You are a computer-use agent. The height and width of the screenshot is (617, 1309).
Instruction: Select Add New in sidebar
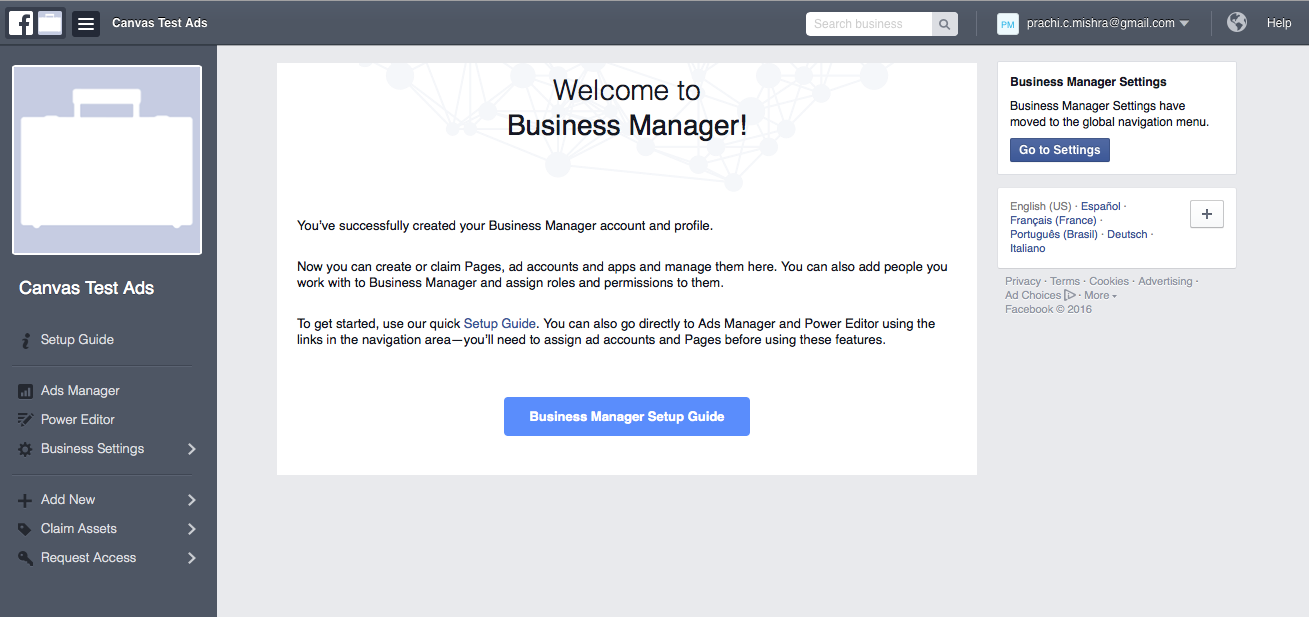[68, 500]
